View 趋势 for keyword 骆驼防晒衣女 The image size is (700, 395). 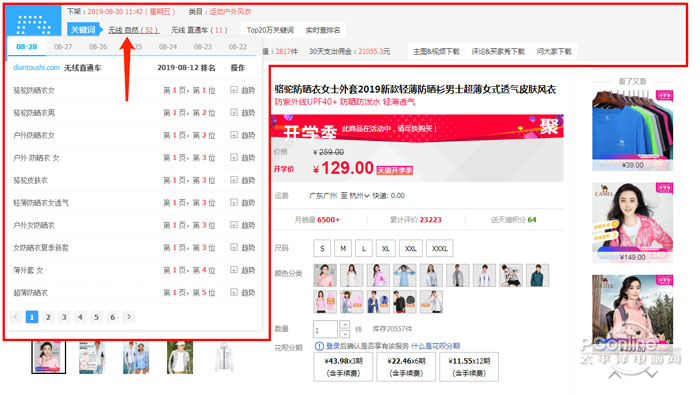pos(248,90)
